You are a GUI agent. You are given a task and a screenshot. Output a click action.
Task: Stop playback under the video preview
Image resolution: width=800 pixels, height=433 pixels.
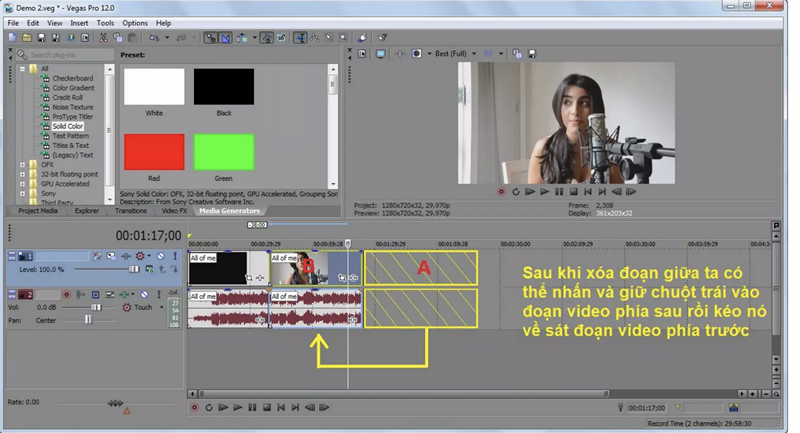coord(573,192)
